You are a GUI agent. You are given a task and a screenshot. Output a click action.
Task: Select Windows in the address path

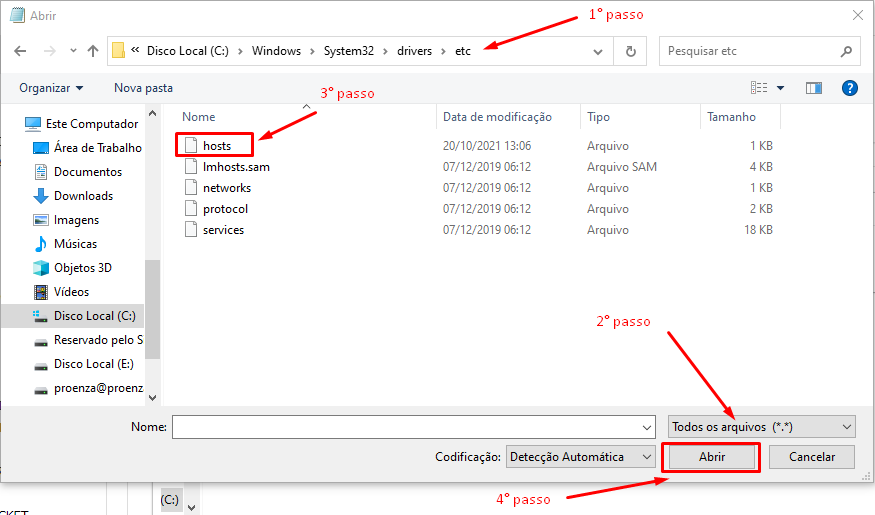point(276,51)
